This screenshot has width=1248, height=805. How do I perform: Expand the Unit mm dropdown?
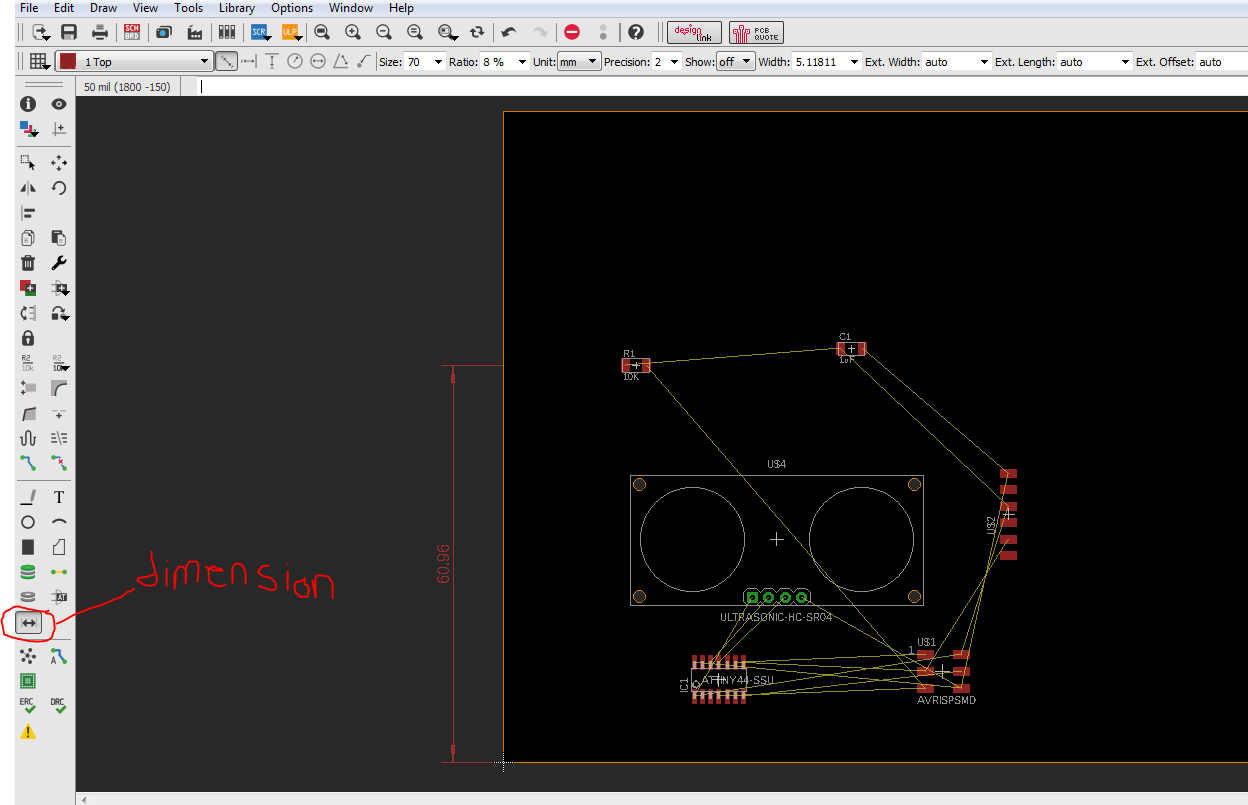pyautogui.click(x=579, y=61)
